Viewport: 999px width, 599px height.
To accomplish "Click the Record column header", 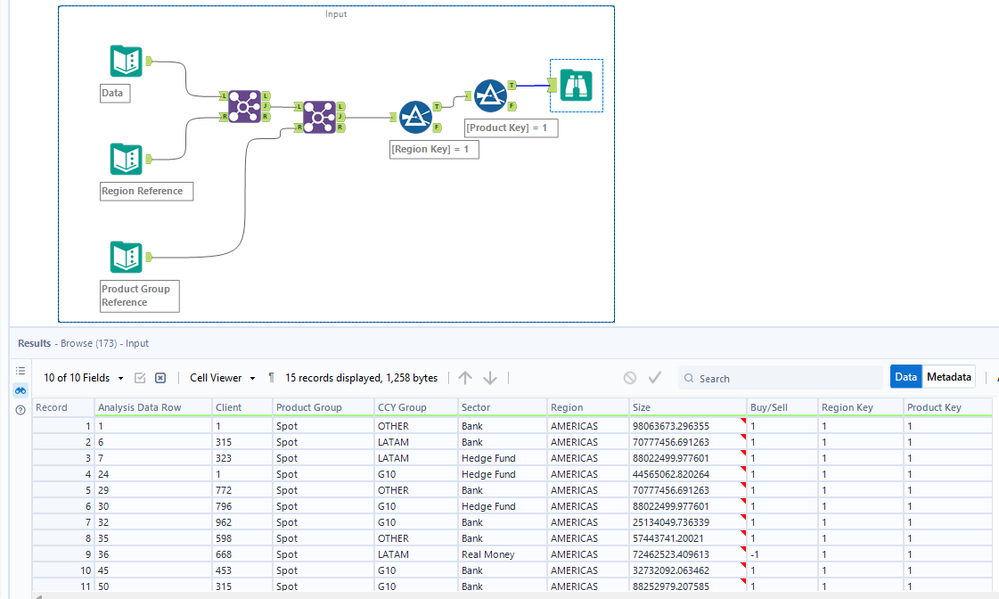I will pos(63,407).
